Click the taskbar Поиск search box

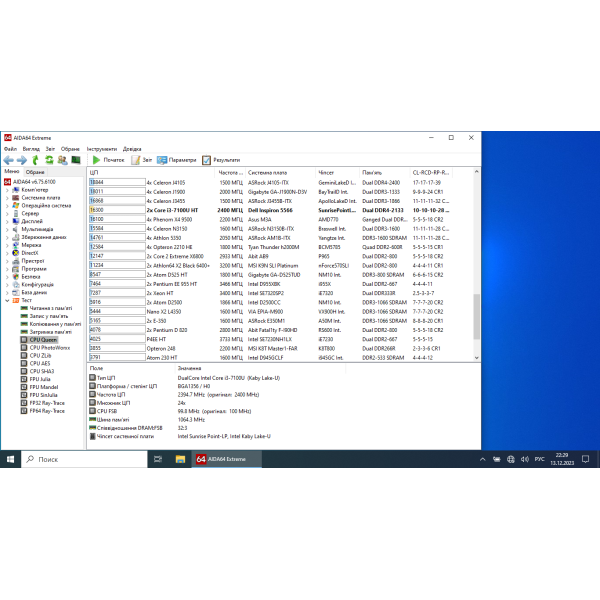(x=84, y=459)
